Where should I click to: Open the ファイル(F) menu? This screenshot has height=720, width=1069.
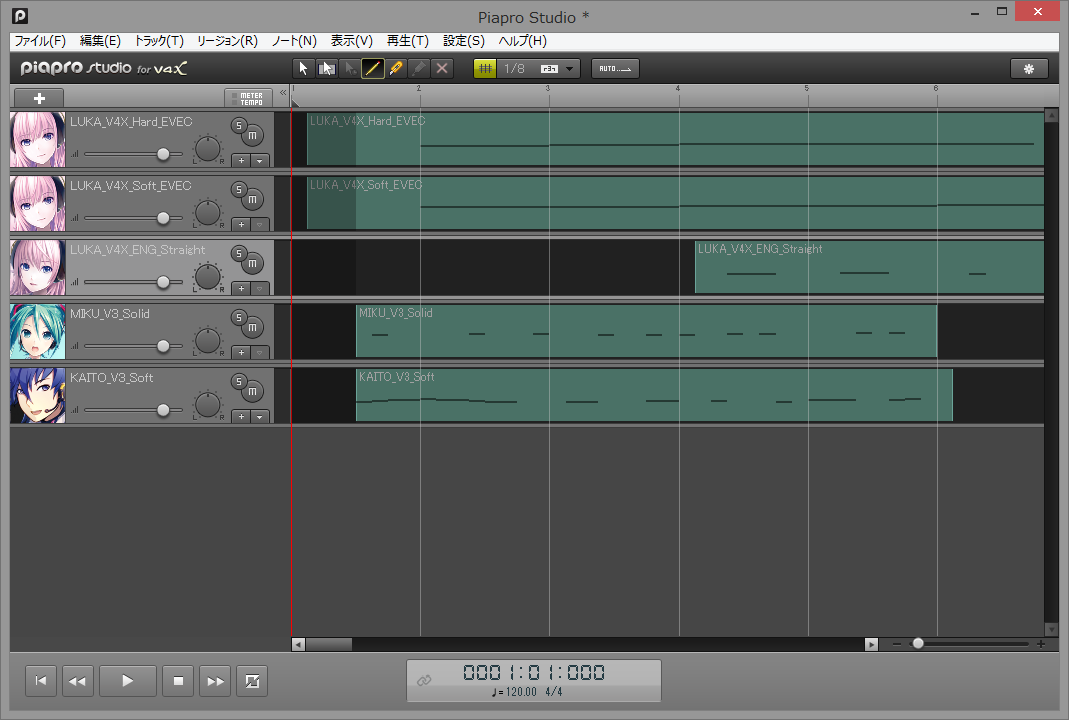tap(40, 41)
